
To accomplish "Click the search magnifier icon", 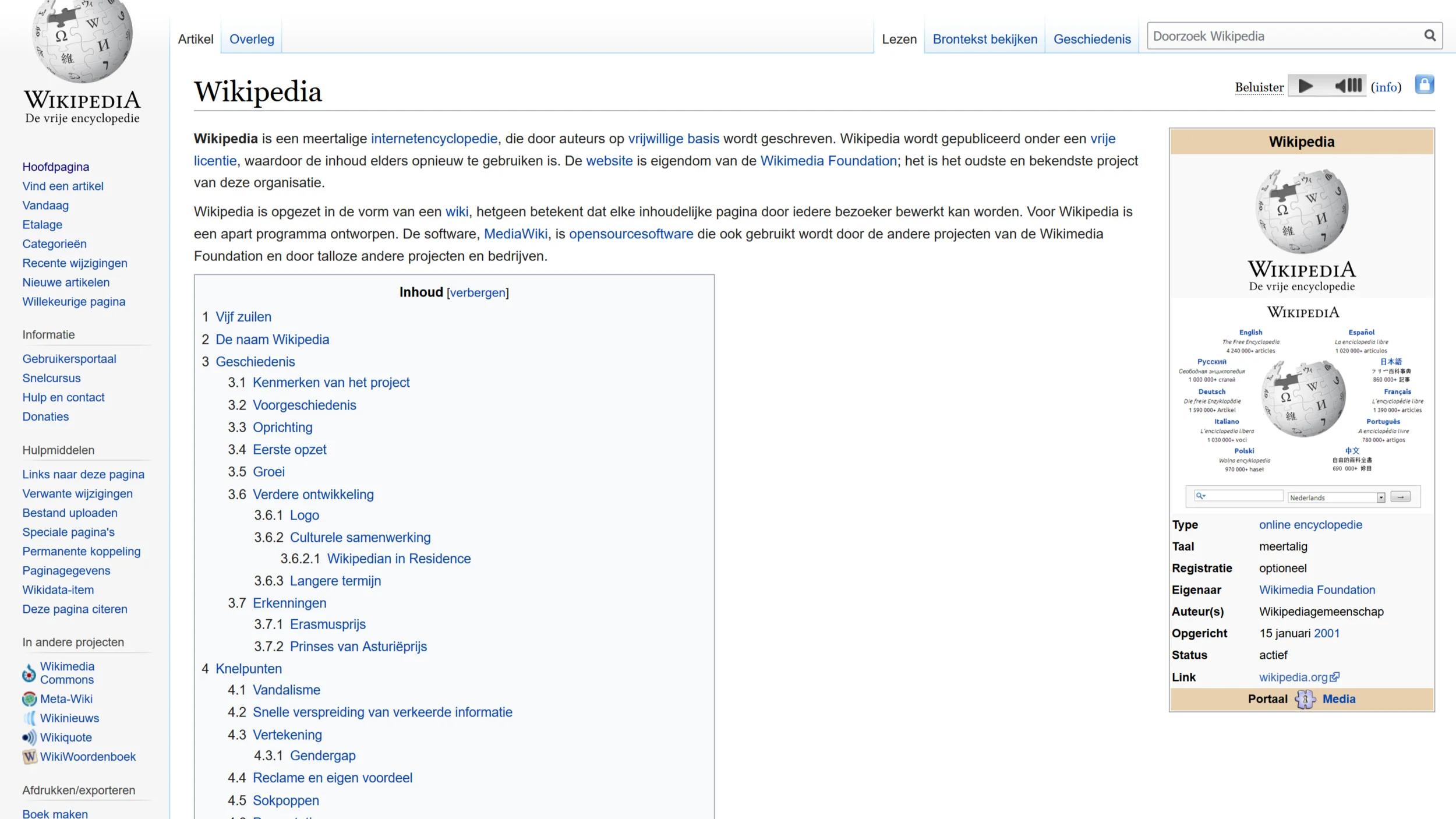I will coord(1429,36).
